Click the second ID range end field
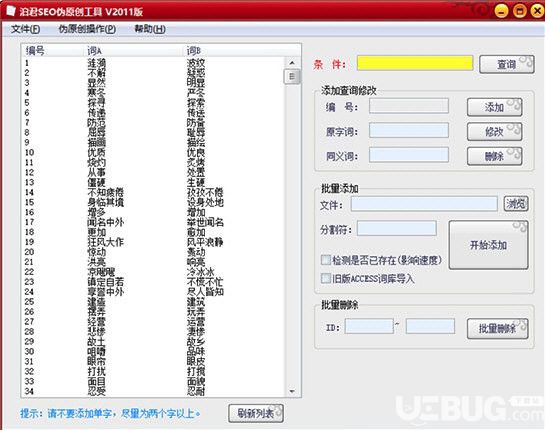 (x=430, y=326)
